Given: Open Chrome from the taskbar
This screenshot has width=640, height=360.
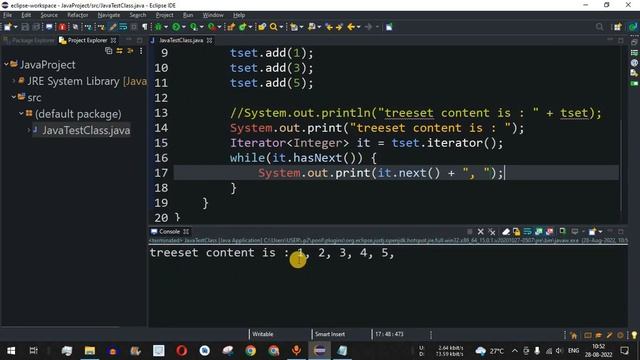Looking at the screenshot, I should coord(251,351).
